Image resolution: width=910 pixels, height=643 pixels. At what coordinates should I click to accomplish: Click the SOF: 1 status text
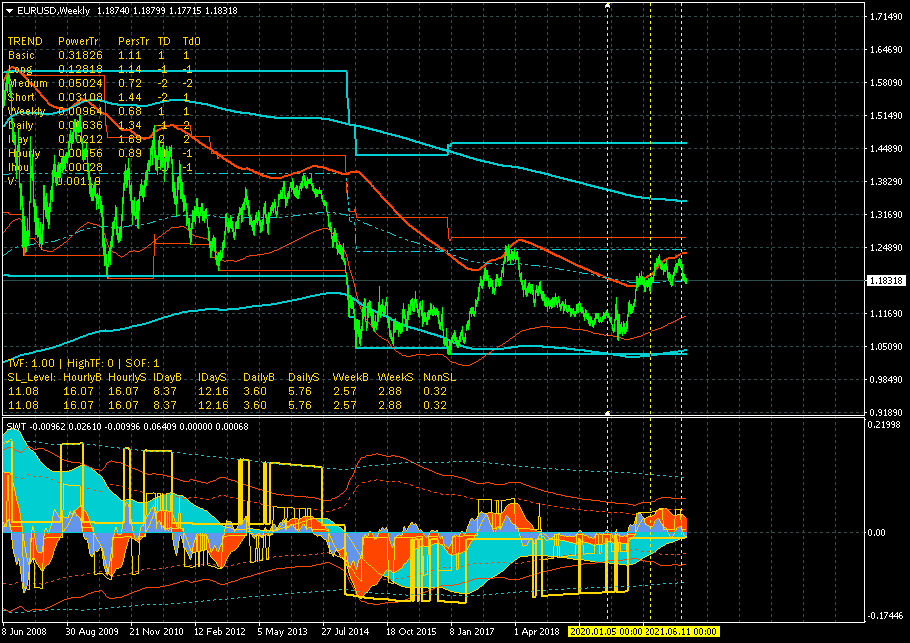click(142, 363)
